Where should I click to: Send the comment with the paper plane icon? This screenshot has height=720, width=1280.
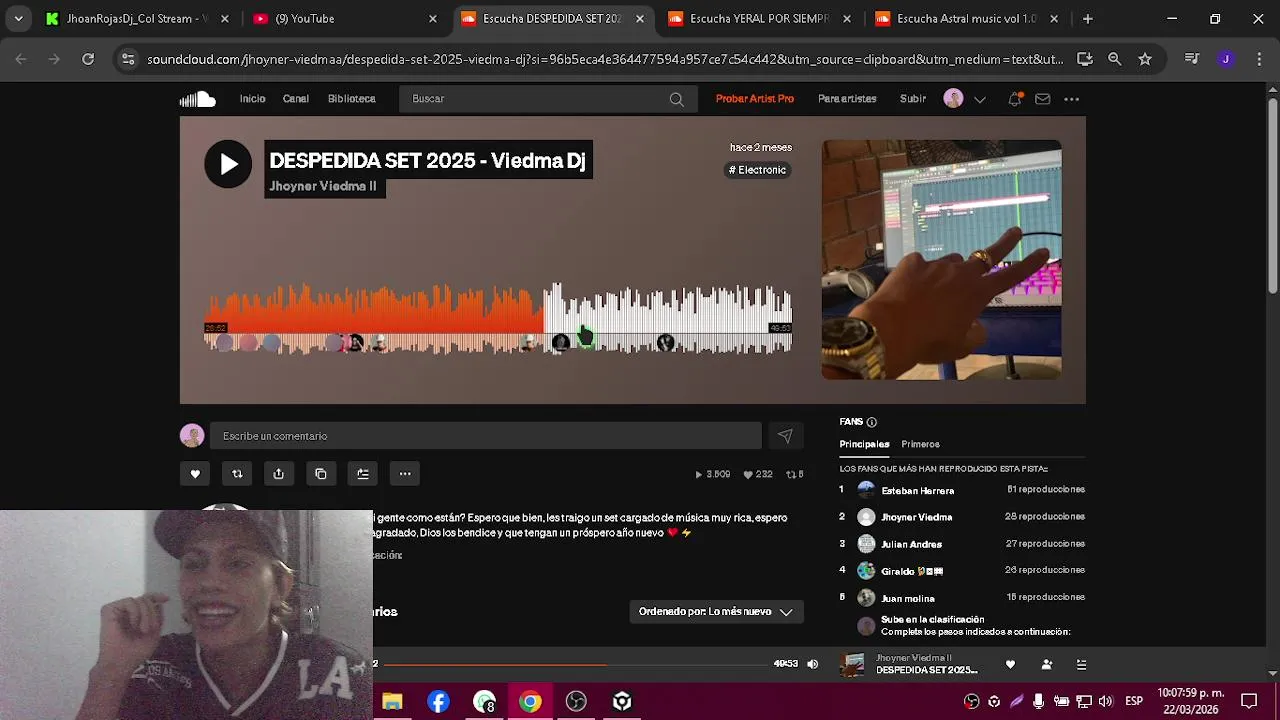(785, 436)
